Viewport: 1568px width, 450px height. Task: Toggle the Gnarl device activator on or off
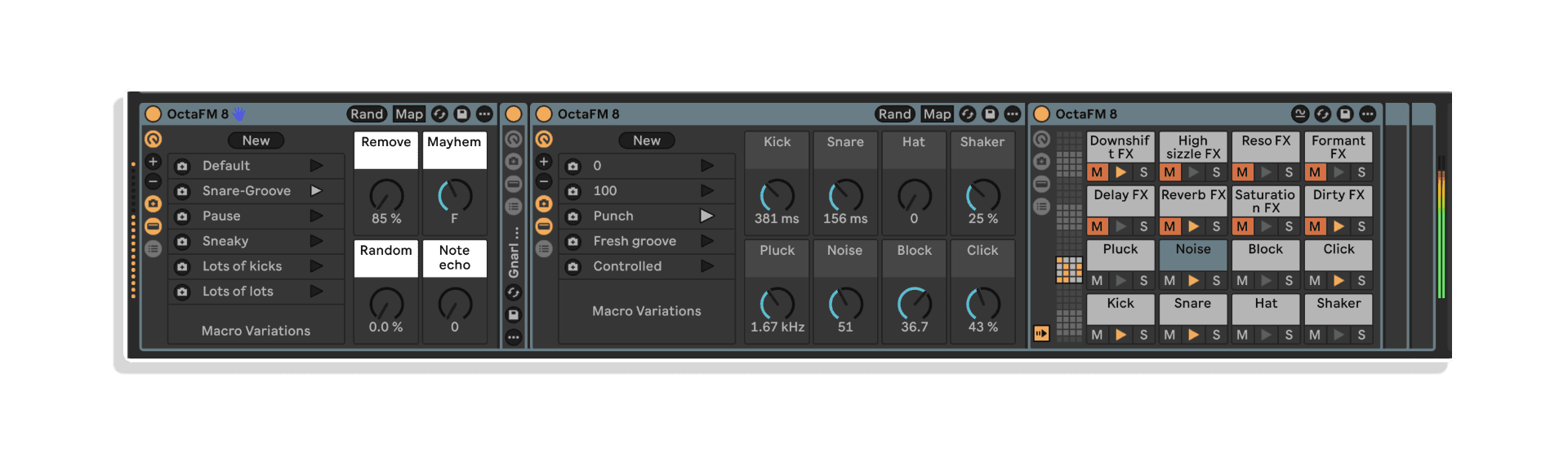[x=514, y=114]
